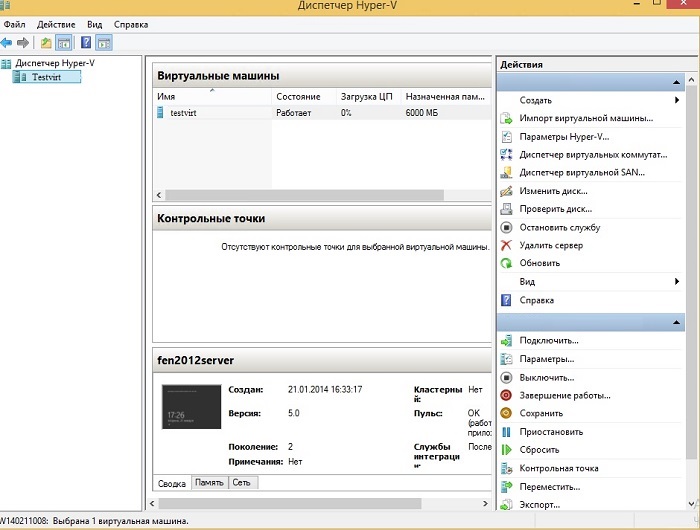Click Подключить... action

pos(549,341)
